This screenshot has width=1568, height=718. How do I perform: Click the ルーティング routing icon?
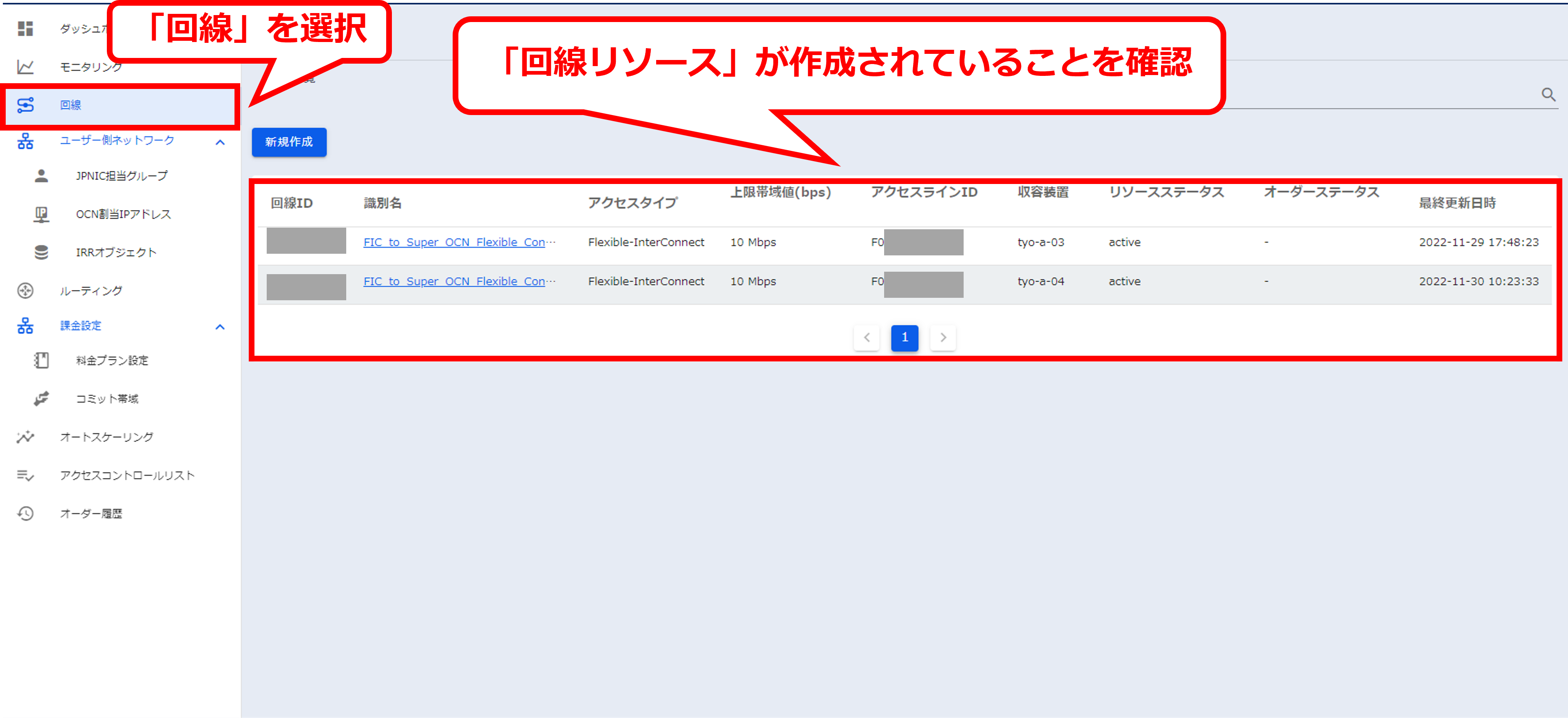(25, 291)
